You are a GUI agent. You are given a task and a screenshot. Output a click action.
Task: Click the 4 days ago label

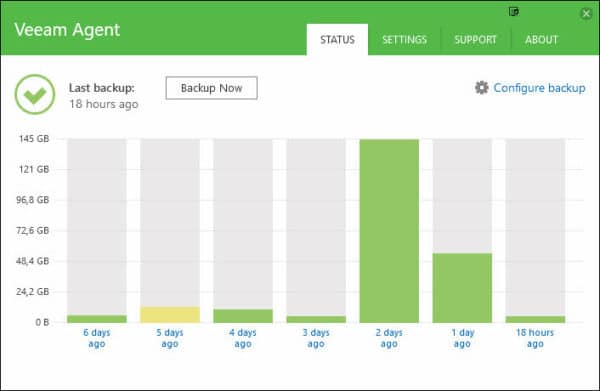(x=243, y=338)
